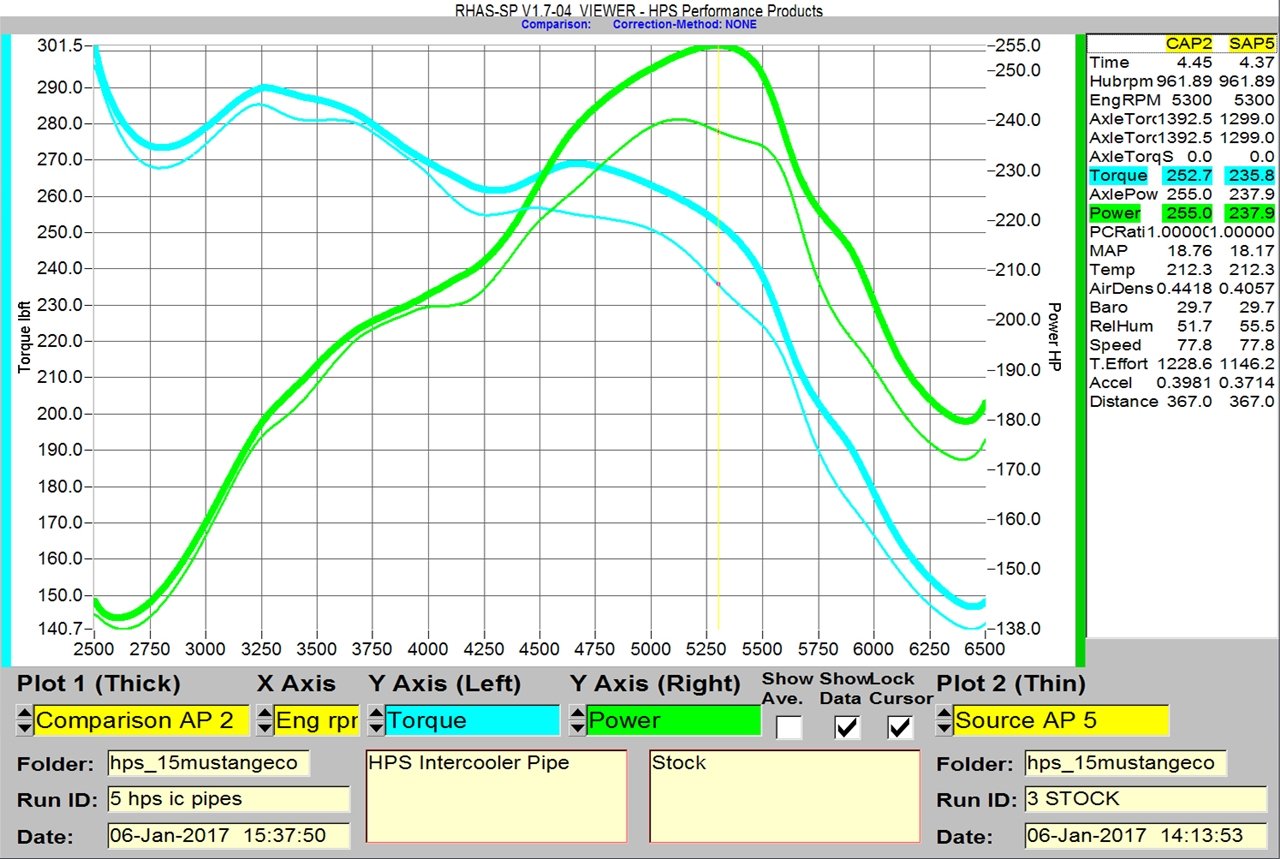Viewport: 1280px width, 859px height.
Task: Click the X Axis stepper arrows
Action: pyautogui.click(x=264, y=720)
